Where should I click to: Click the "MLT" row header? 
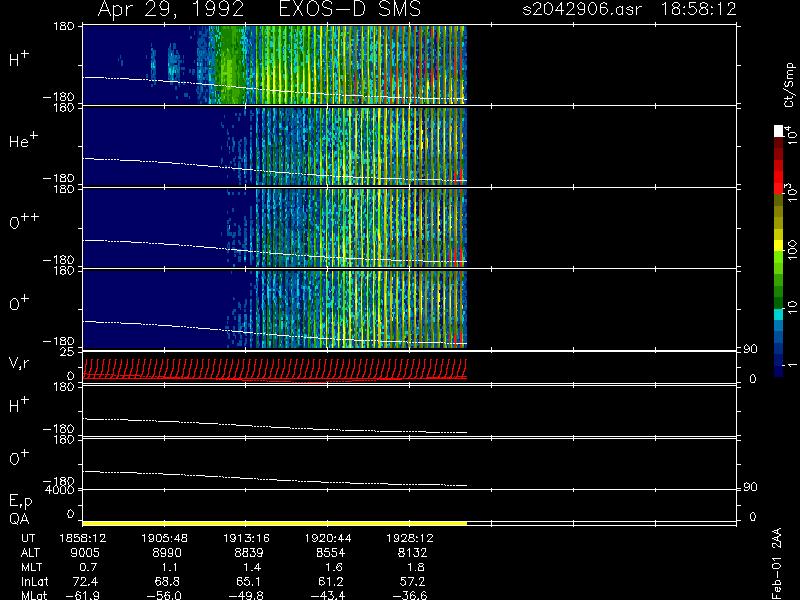[x=32, y=567]
